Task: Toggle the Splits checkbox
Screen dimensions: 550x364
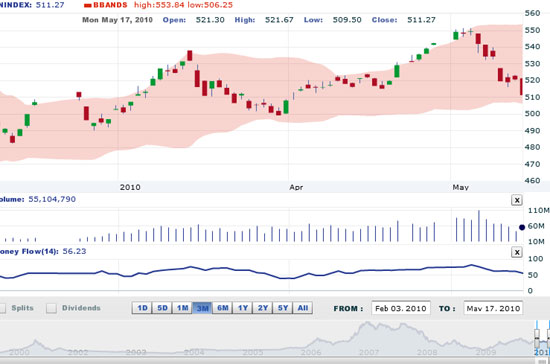Action: 2,308
